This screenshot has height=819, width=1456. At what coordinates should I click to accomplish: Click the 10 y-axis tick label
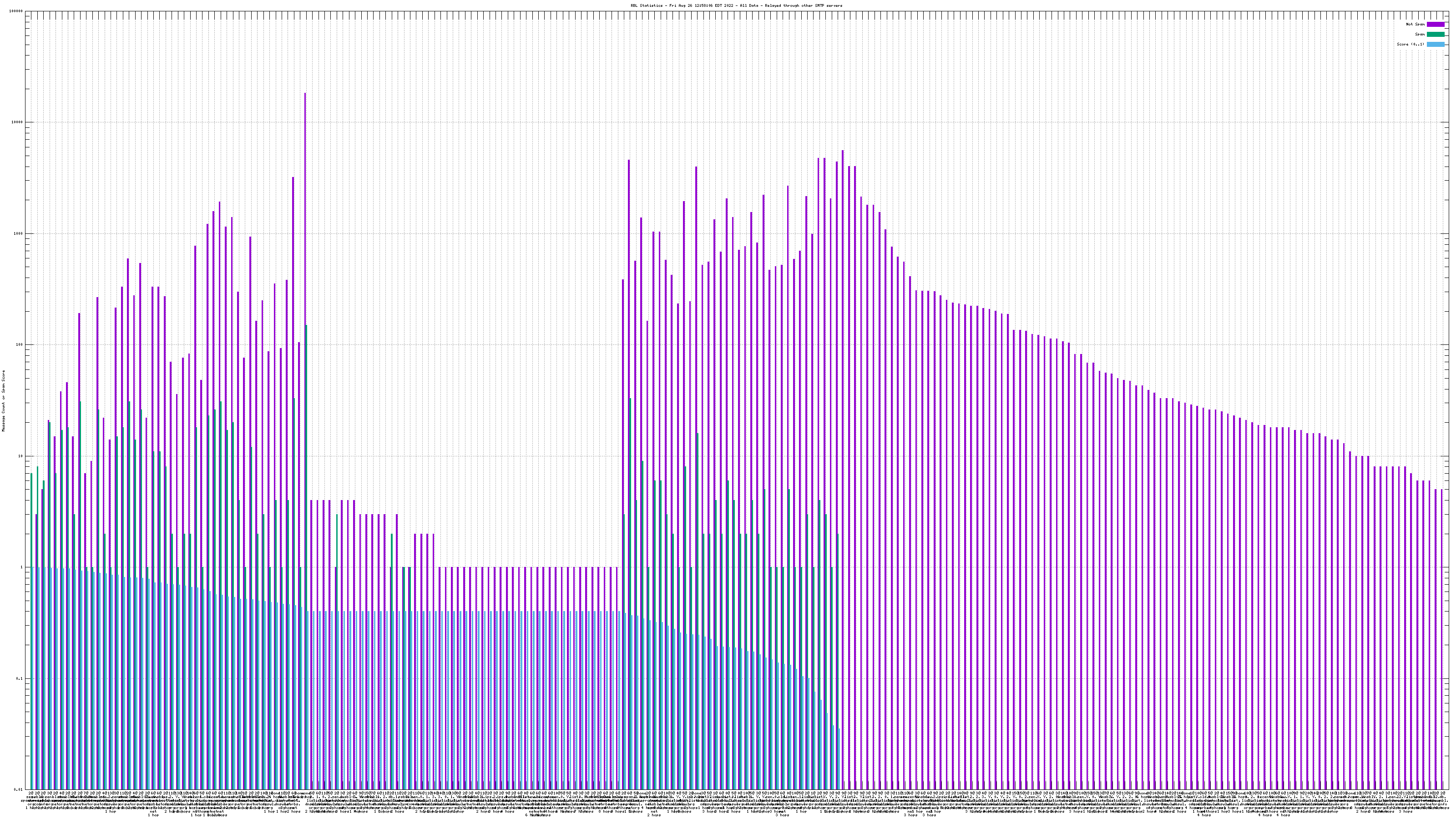21,456
